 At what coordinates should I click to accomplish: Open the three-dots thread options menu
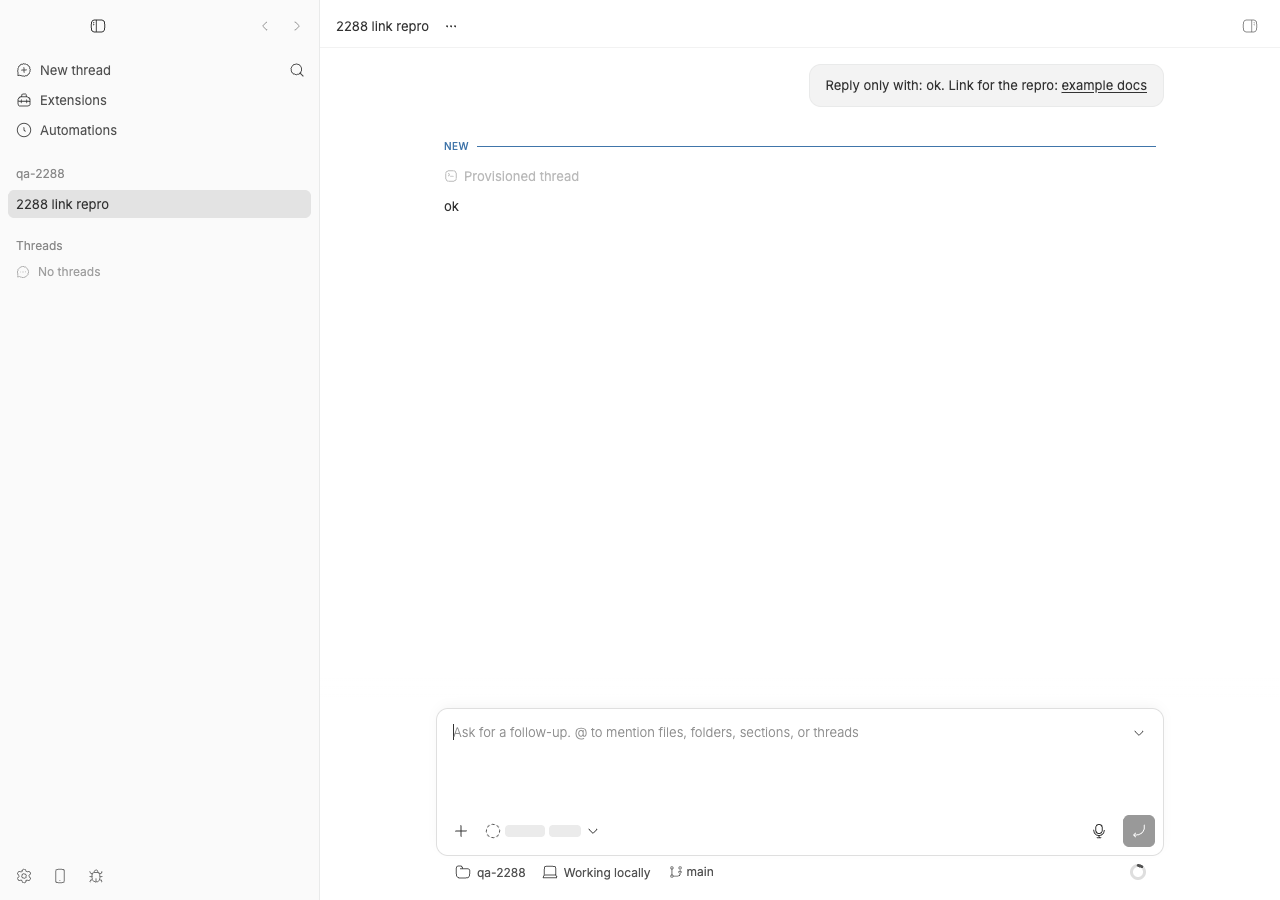pos(451,26)
